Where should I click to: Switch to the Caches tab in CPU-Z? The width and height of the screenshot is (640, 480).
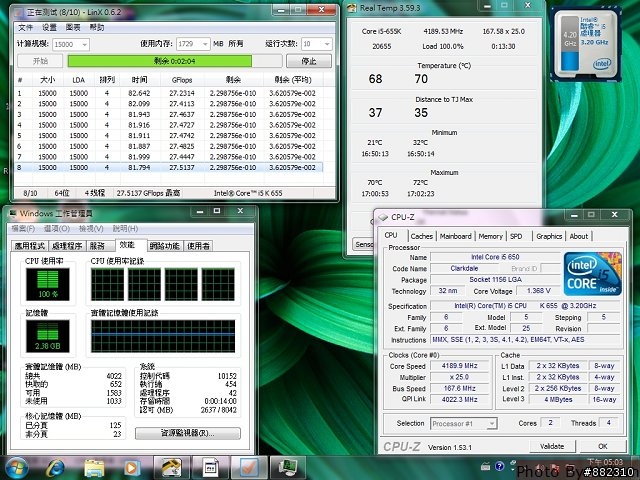[422, 236]
